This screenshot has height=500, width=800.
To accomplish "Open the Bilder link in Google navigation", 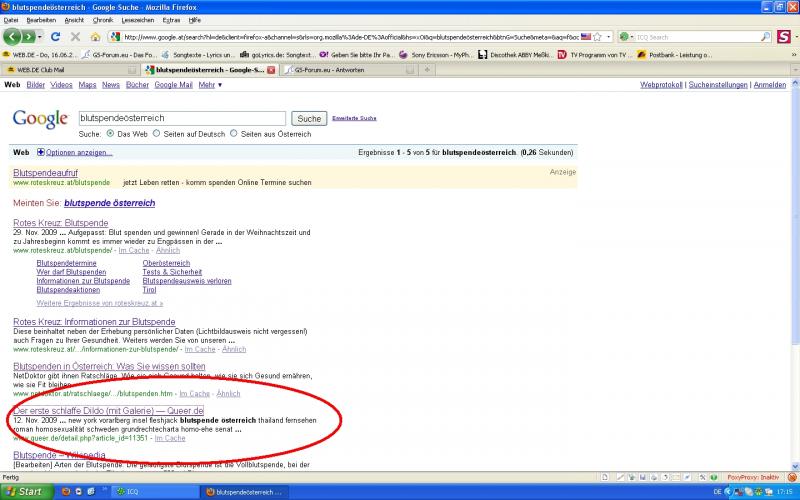I will (36, 85).
